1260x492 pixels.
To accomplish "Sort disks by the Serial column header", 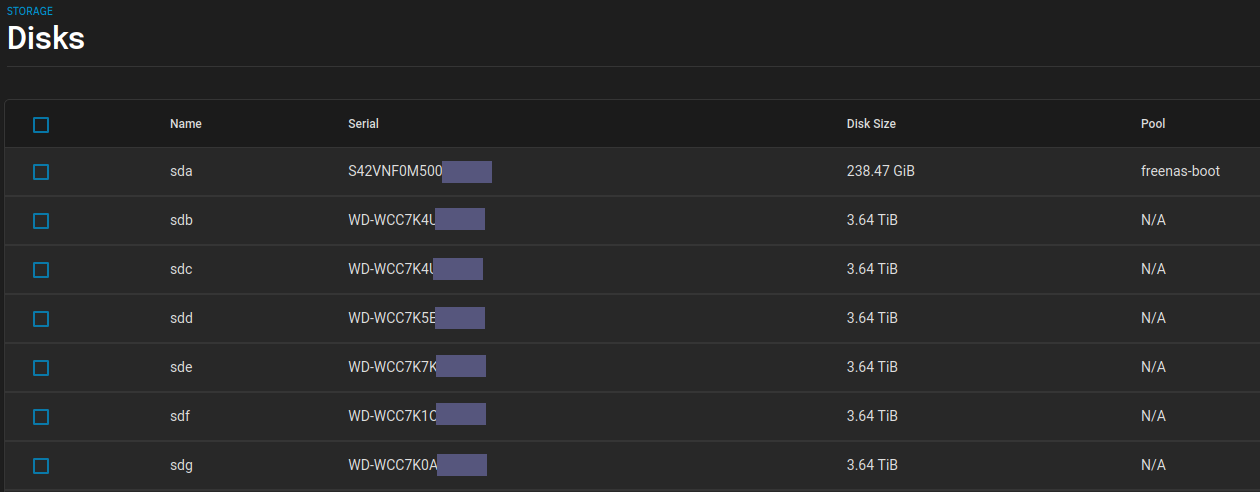I will click(x=363, y=124).
